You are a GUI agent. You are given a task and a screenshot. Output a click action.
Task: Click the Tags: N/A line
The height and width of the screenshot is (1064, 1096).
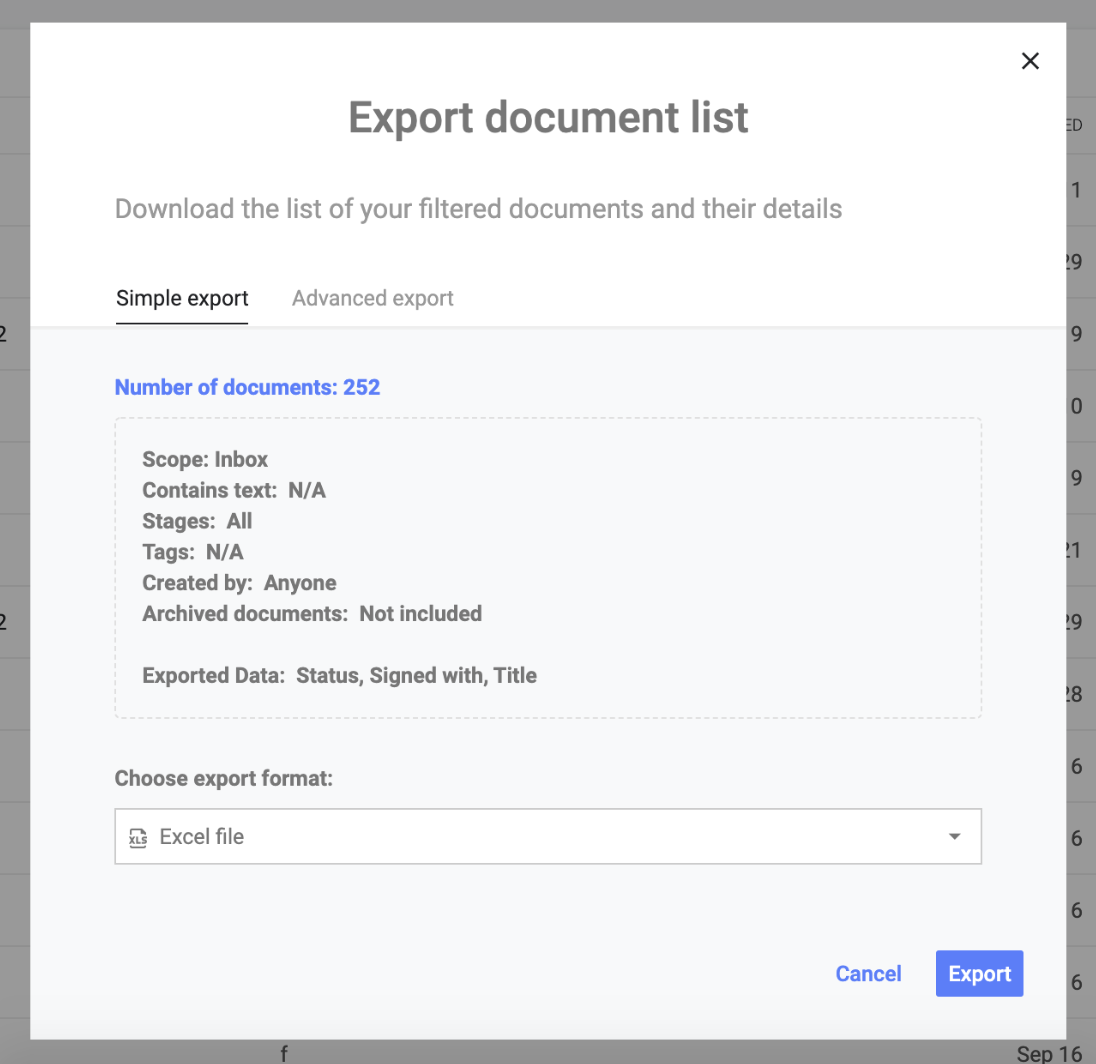click(193, 552)
